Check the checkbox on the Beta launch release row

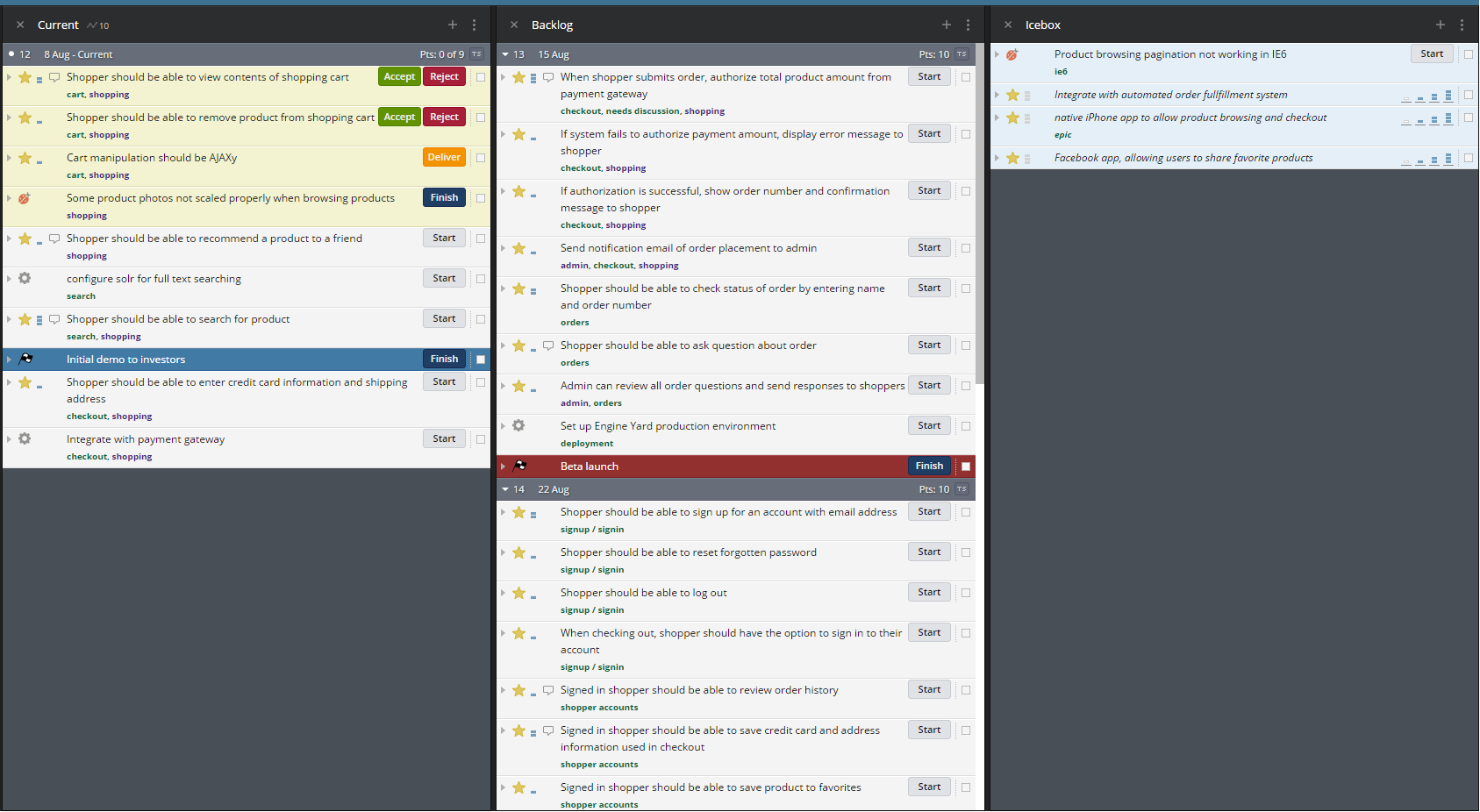click(965, 466)
